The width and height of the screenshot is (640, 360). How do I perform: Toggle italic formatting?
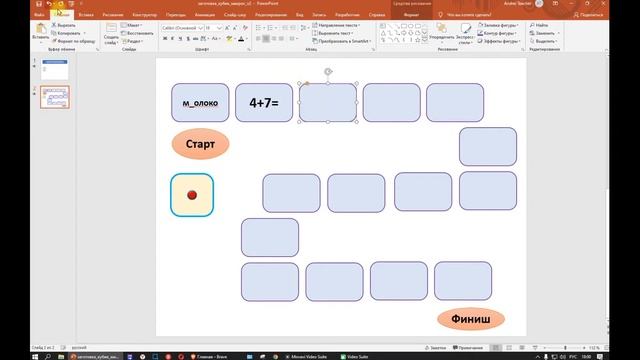[173, 39]
